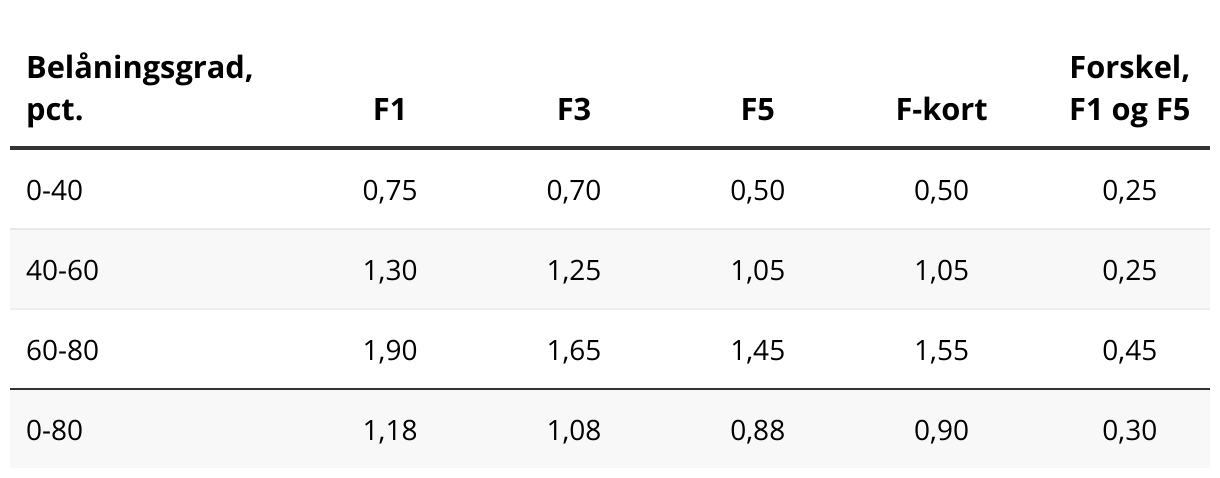Select the F1 column header

(390, 110)
